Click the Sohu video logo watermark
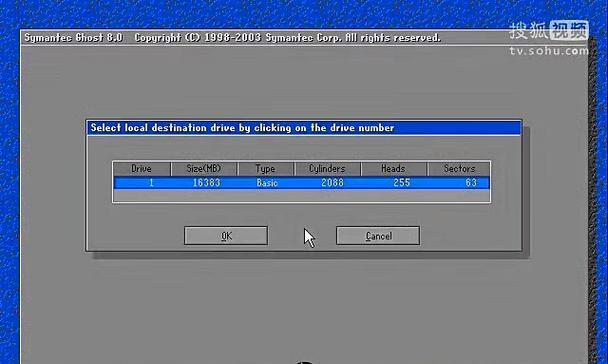Screen dimensions: 608x364 tap(549, 31)
